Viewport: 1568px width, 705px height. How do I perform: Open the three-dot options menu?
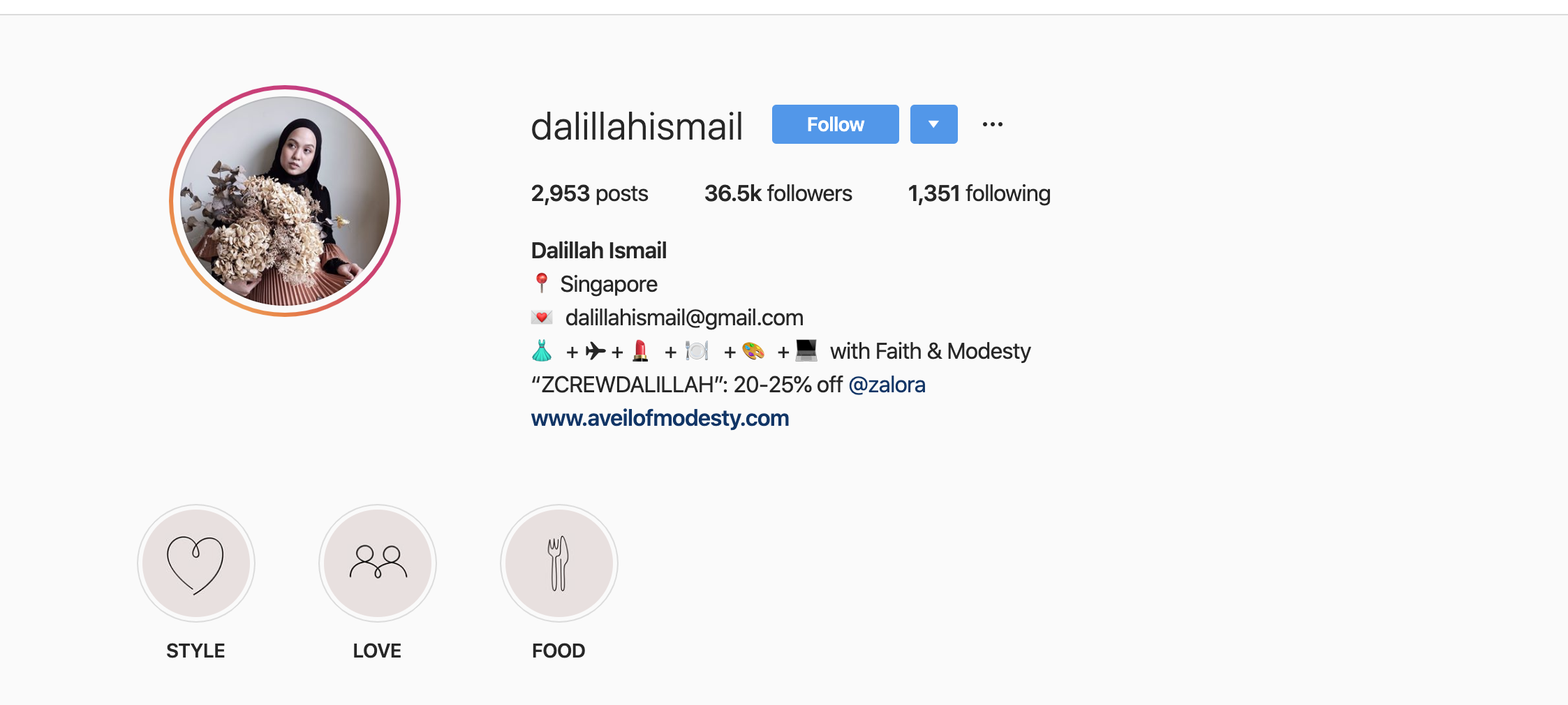pos(992,124)
